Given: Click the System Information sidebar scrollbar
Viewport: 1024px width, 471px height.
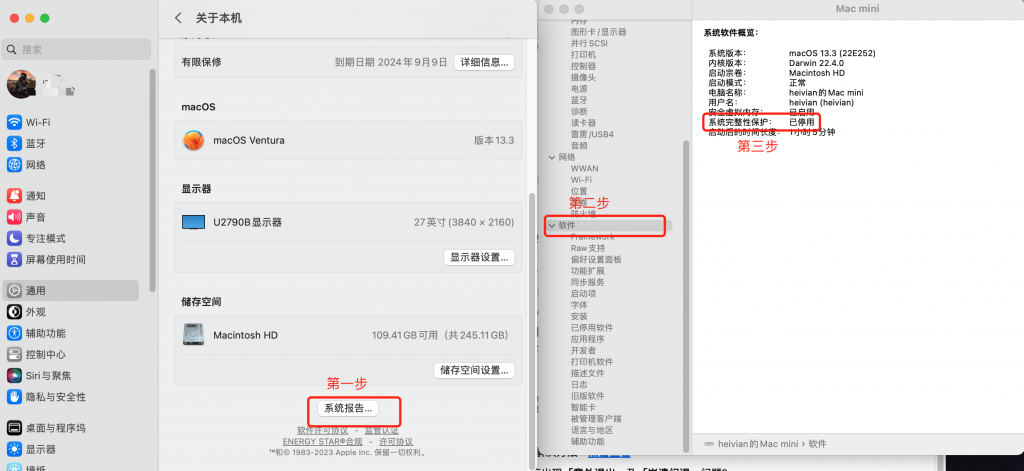Looking at the screenshot, I should 686,295.
